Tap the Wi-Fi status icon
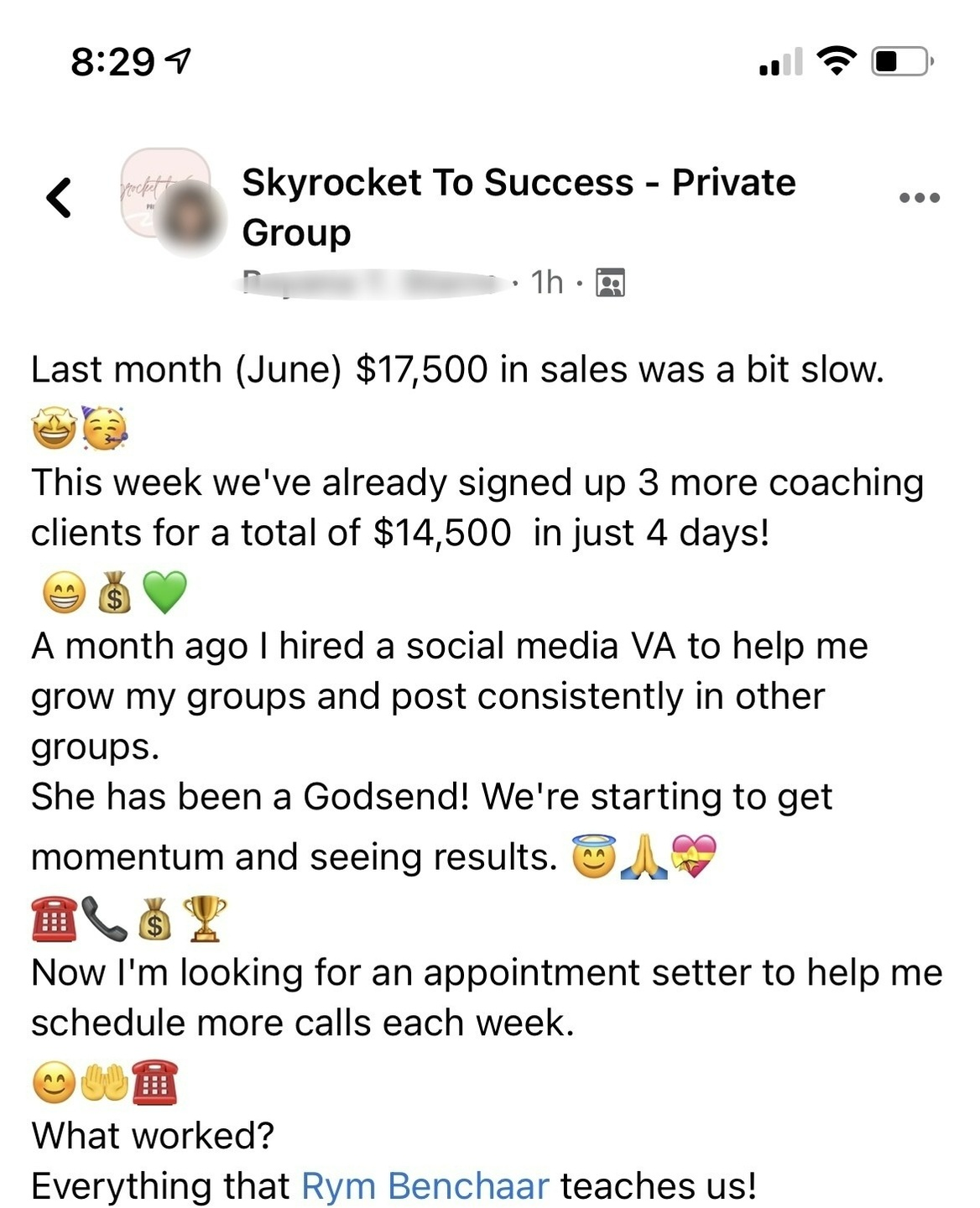 click(x=836, y=60)
